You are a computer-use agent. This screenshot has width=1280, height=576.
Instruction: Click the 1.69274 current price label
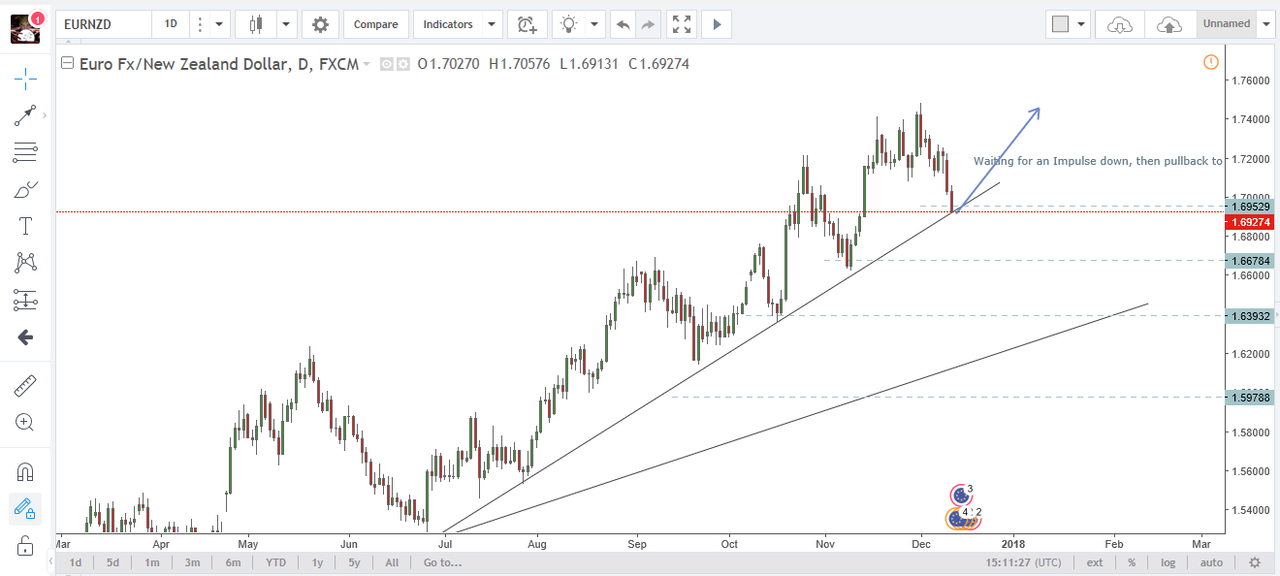click(1251, 222)
